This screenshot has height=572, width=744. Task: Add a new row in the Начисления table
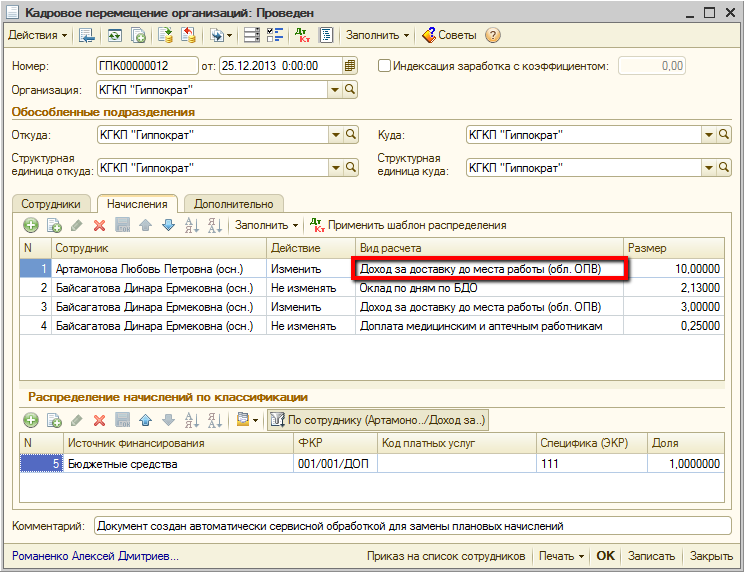pyautogui.click(x=31, y=226)
